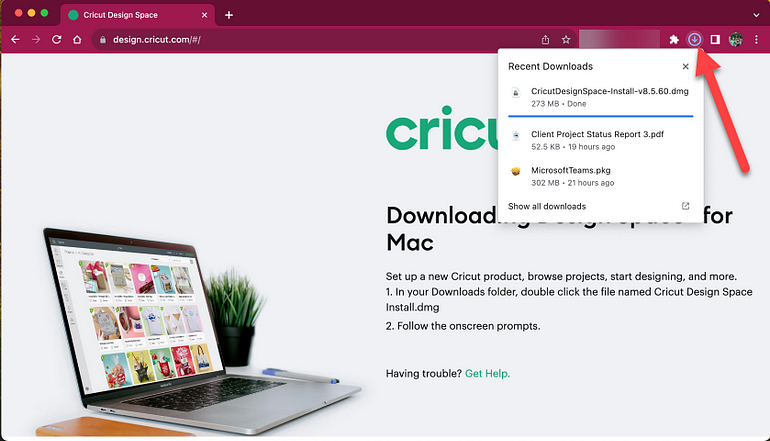770x441 pixels.
Task: Open CricutDesignSpace-Install-v8.5.60.dmg download
Action: click(x=601, y=97)
